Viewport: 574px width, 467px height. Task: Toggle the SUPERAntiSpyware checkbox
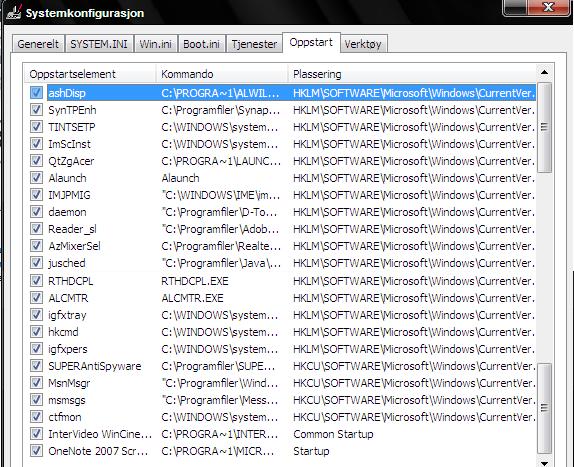[x=36, y=366]
